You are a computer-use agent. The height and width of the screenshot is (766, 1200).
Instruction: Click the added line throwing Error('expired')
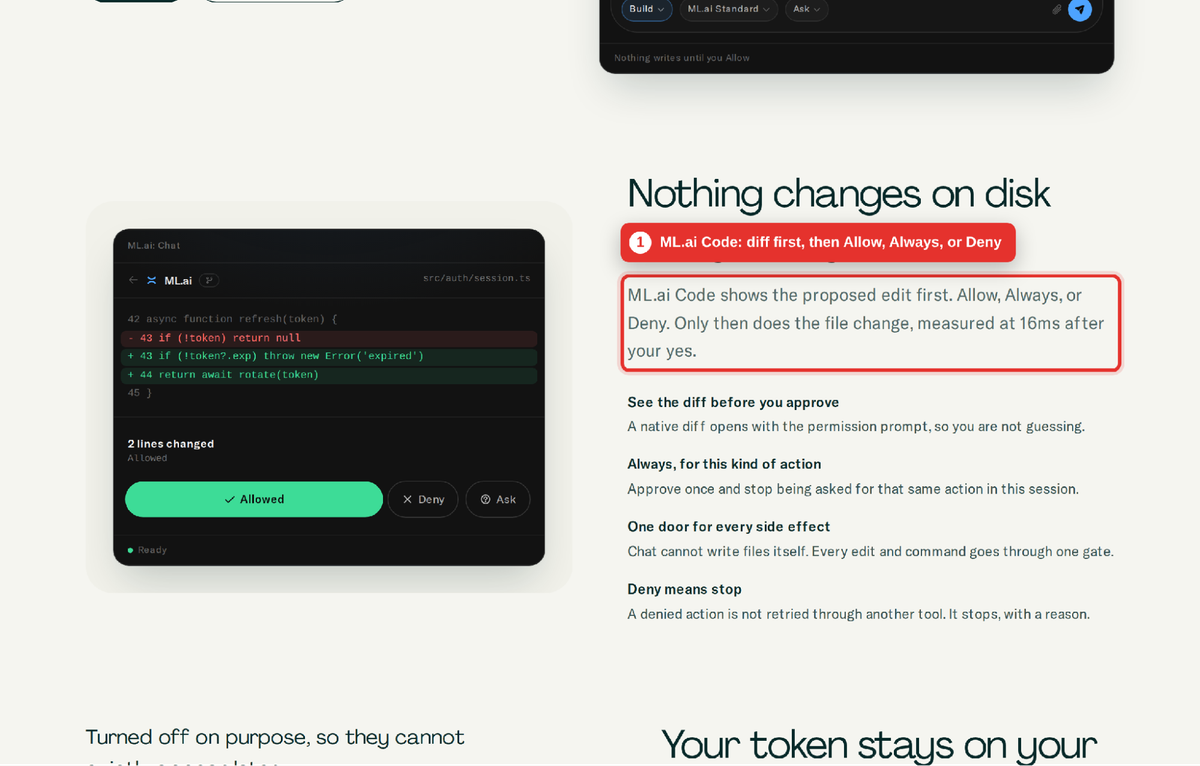click(x=329, y=356)
